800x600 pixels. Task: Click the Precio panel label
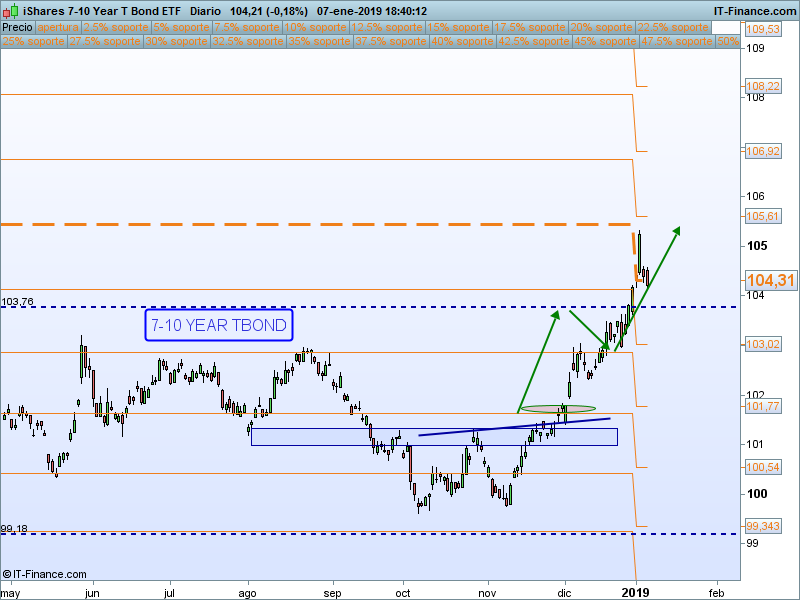(18, 28)
